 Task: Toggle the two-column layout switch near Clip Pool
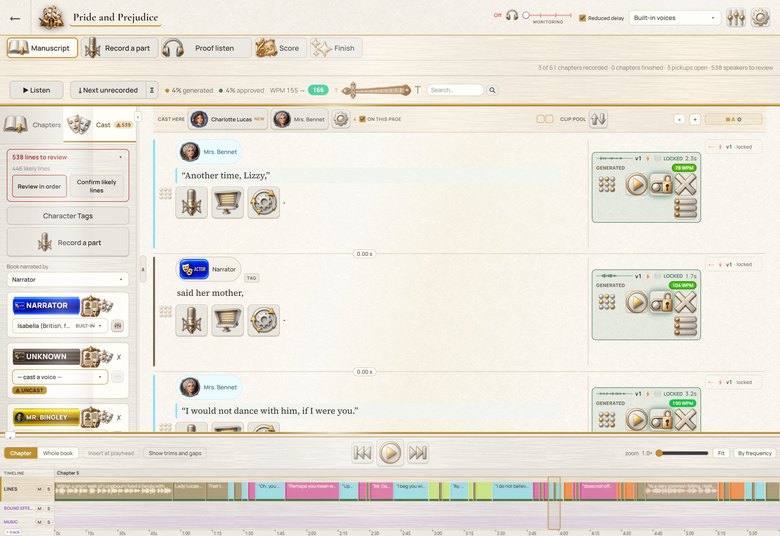[x=545, y=119]
